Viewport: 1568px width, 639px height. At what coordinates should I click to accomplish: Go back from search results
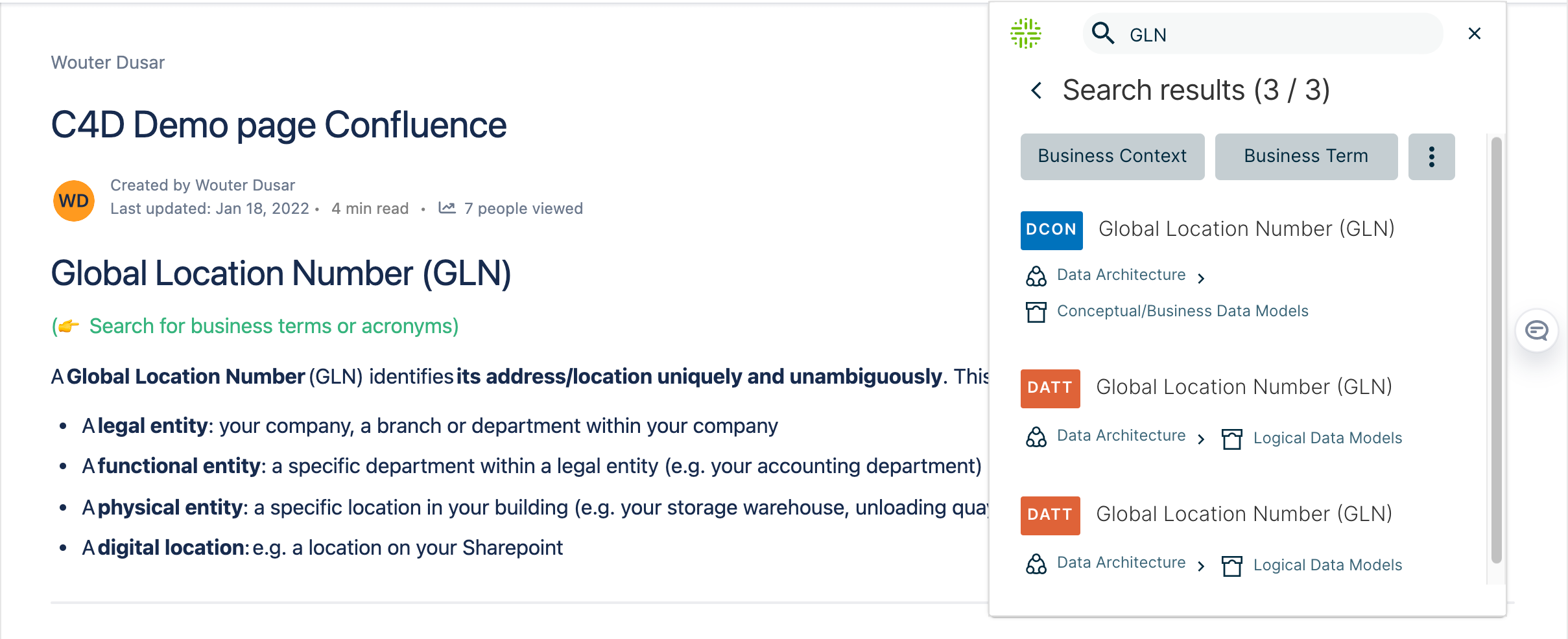click(1036, 91)
